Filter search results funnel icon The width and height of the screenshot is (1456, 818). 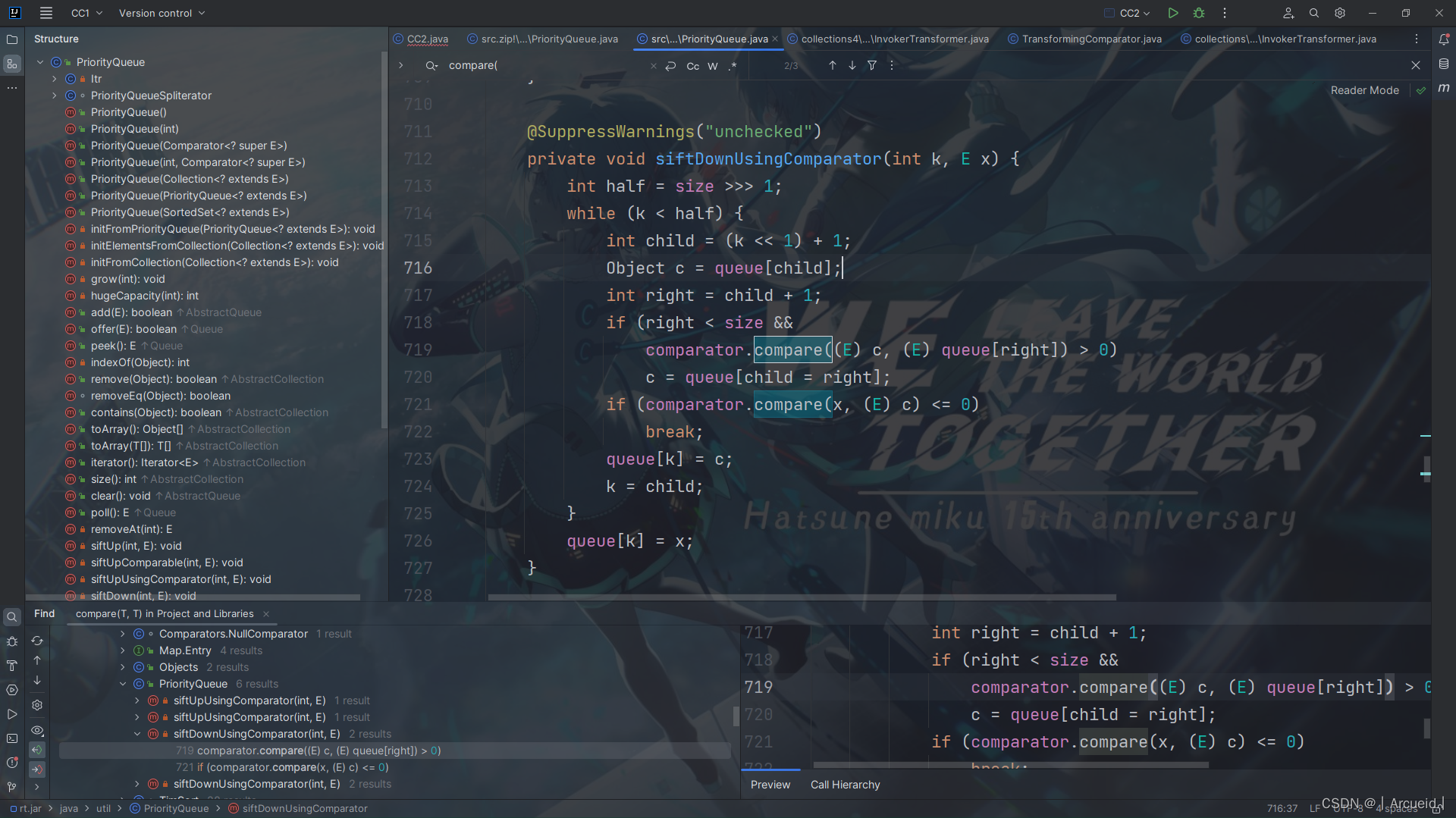coord(872,65)
